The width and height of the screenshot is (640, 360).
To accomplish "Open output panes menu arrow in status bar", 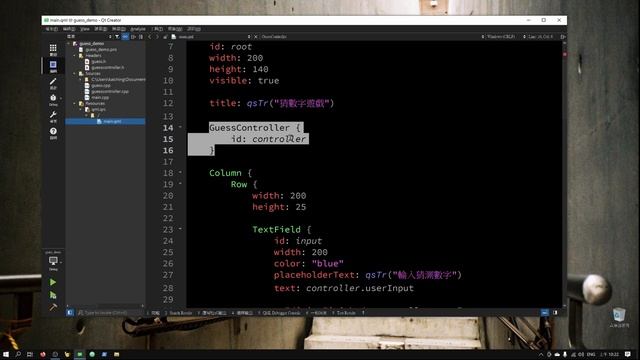I will (x=363, y=313).
